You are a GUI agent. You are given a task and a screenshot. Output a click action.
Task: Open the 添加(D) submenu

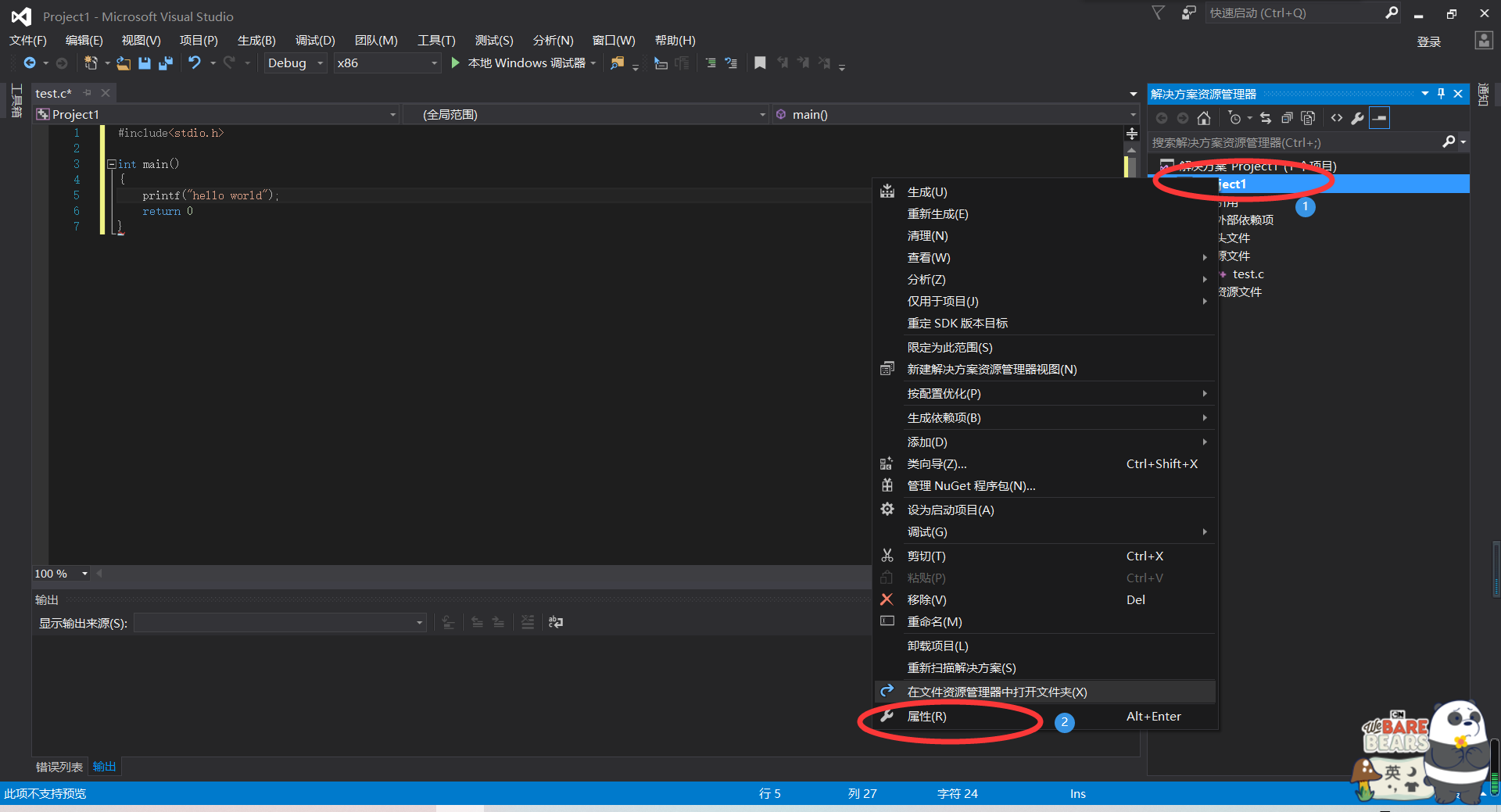pyautogui.click(x=1045, y=442)
